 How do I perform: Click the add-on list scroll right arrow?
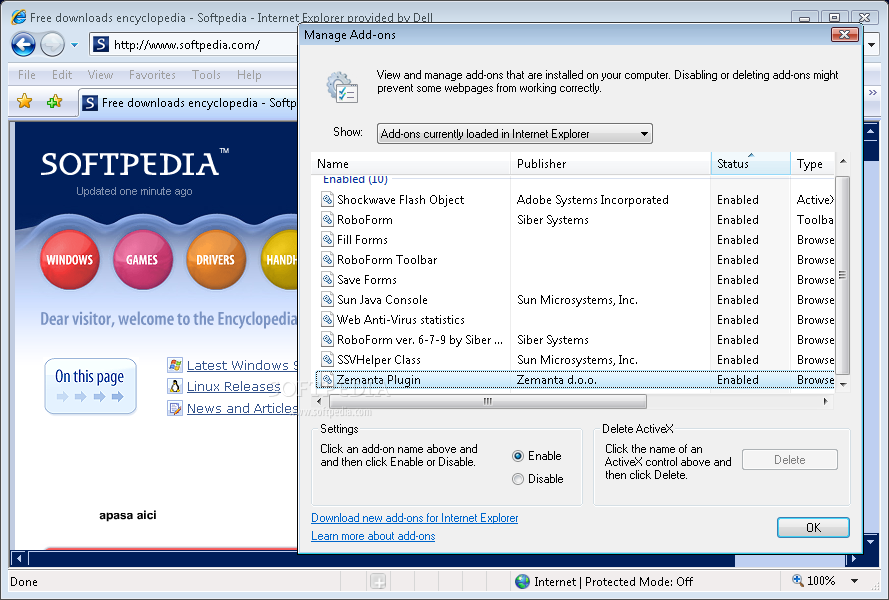[x=826, y=401]
